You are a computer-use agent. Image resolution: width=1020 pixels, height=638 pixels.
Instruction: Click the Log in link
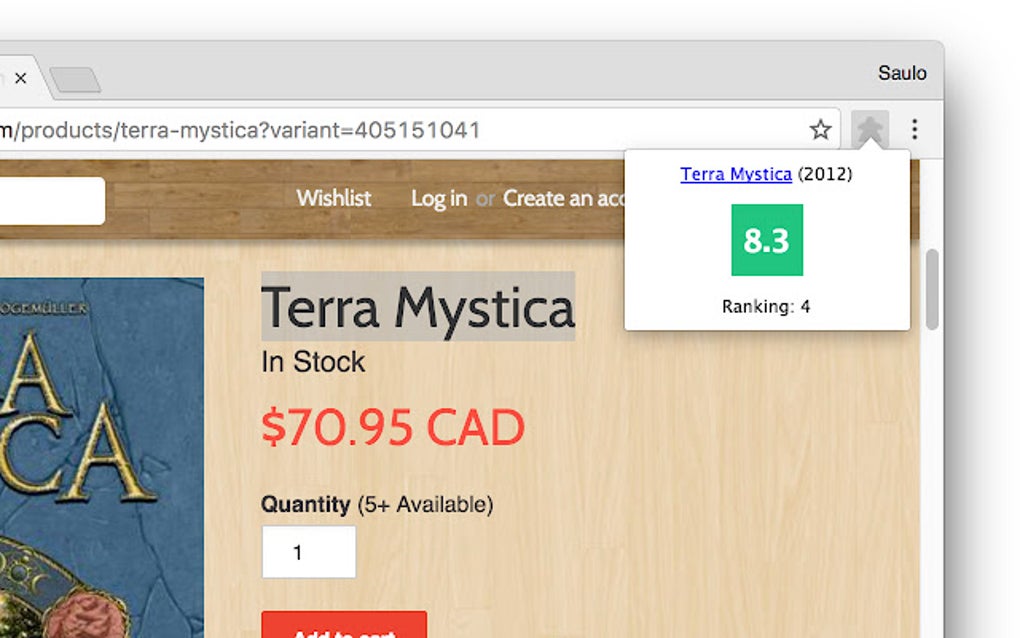[439, 198]
